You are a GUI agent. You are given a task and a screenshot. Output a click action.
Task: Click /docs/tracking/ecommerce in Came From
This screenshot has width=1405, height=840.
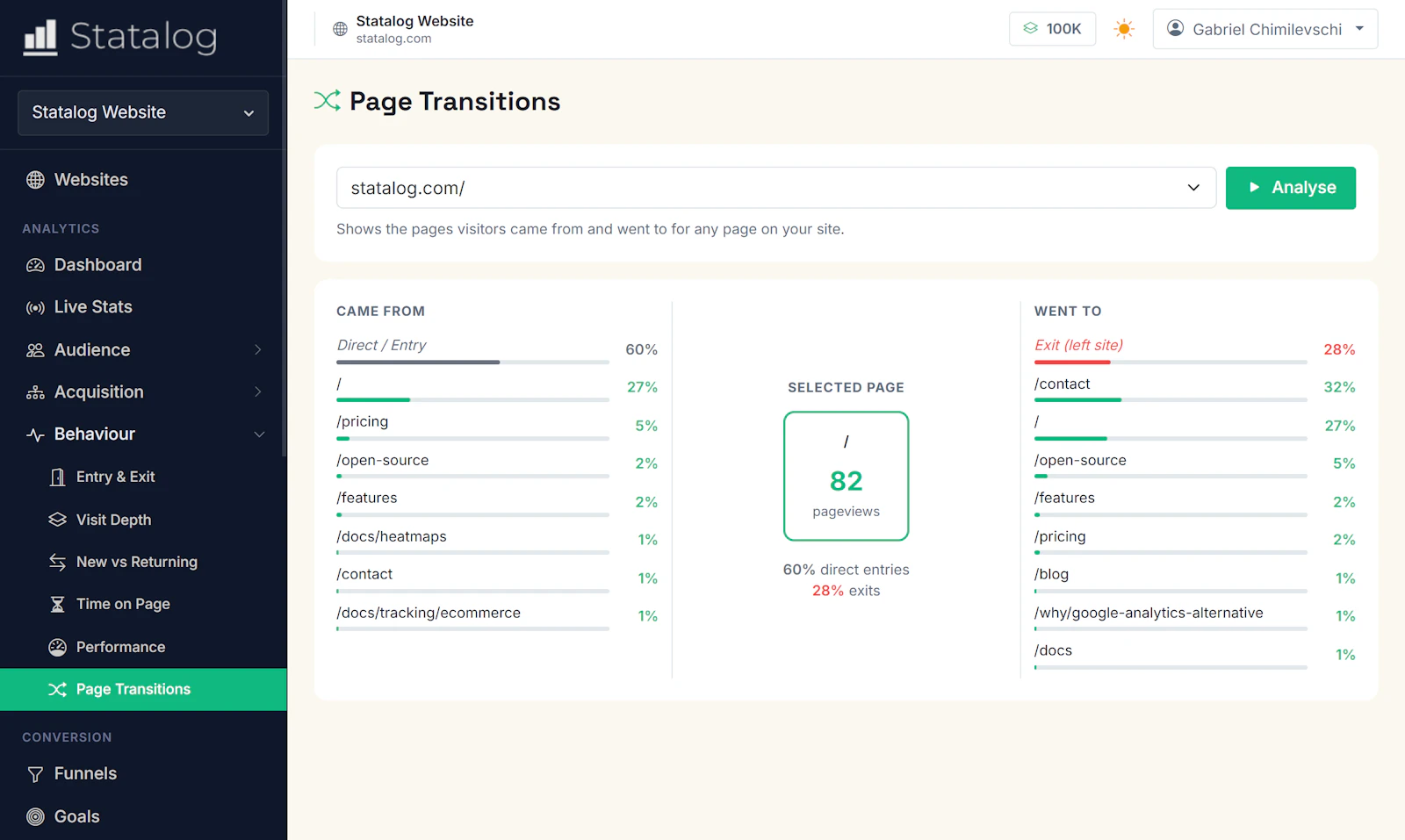(429, 613)
